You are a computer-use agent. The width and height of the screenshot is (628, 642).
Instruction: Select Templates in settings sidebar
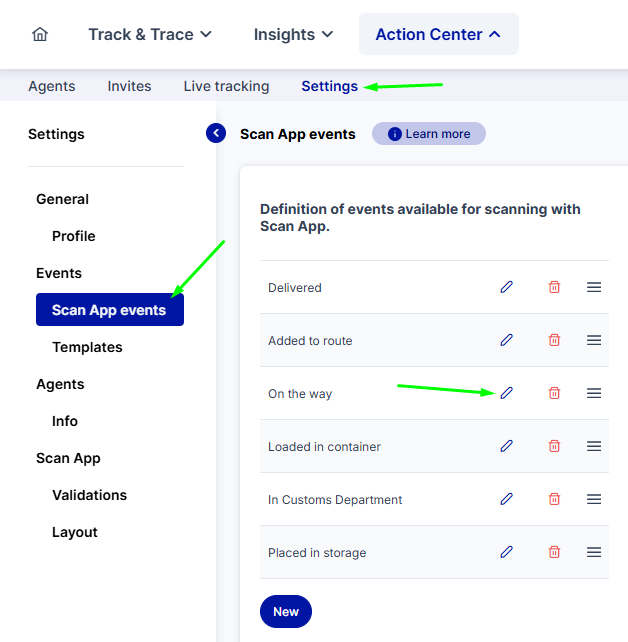(x=87, y=347)
